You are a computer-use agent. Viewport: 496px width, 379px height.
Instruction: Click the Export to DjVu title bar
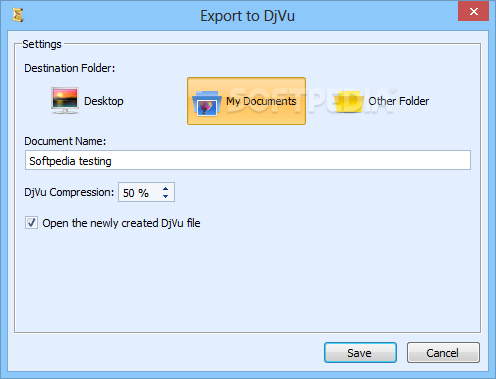click(247, 16)
